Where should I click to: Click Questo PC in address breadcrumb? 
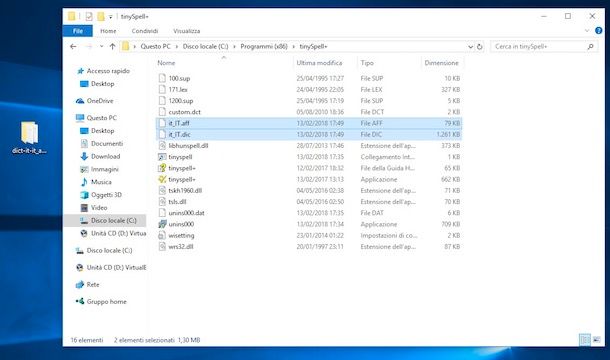[x=156, y=46]
